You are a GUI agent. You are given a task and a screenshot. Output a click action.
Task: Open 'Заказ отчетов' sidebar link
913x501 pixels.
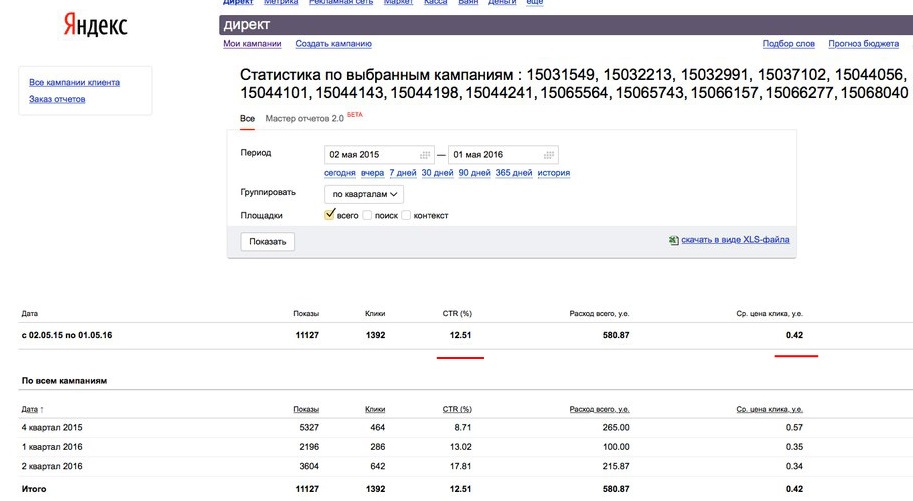point(57,100)
